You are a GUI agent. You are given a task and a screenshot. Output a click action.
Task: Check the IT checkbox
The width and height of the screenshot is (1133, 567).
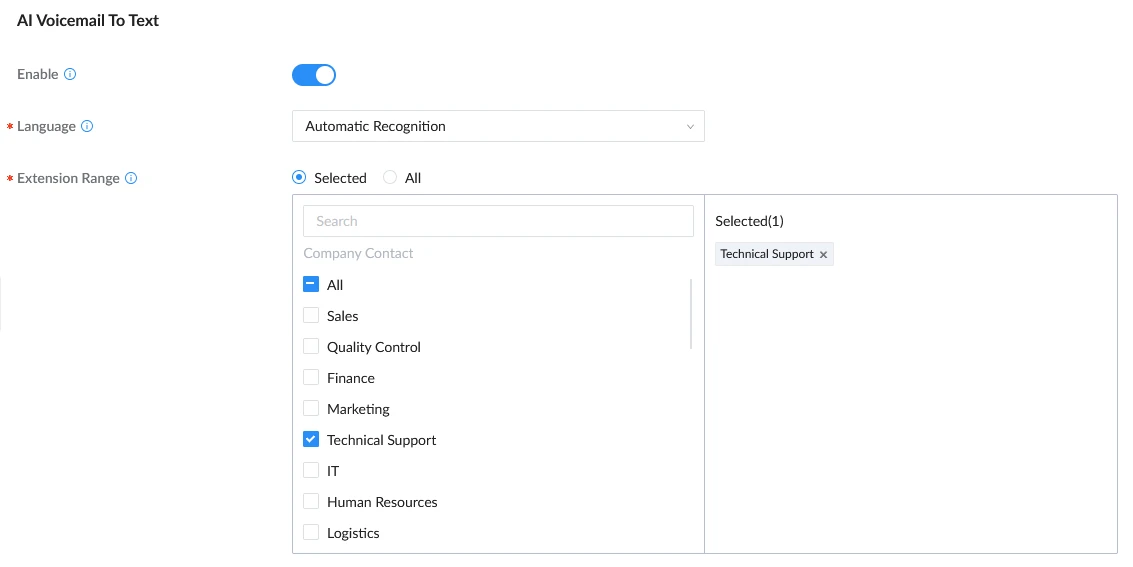(311, 470)
